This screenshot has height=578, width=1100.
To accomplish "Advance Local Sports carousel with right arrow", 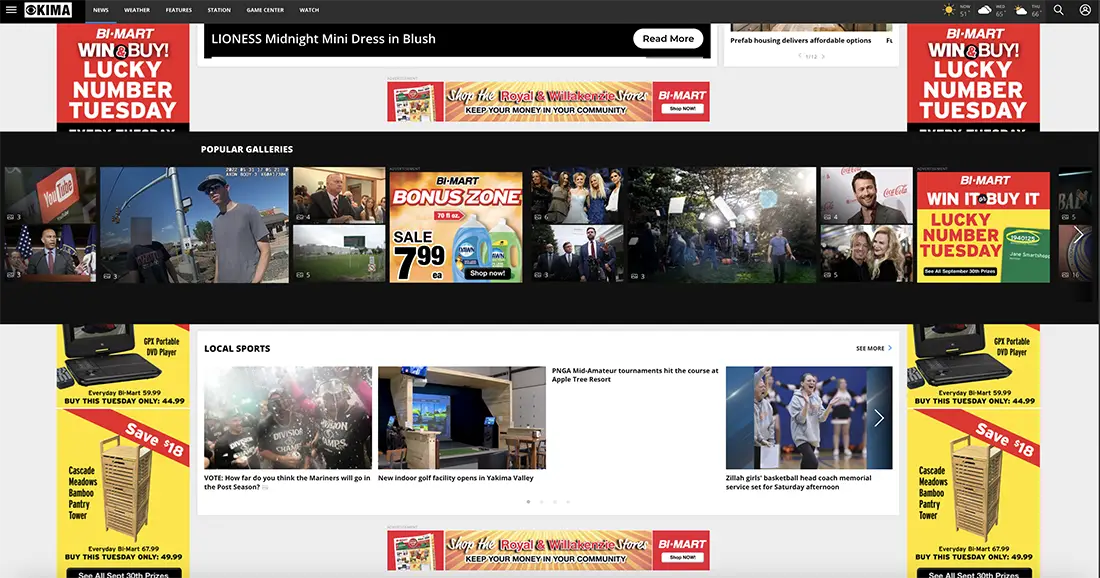I will click(x=879, y=418).
